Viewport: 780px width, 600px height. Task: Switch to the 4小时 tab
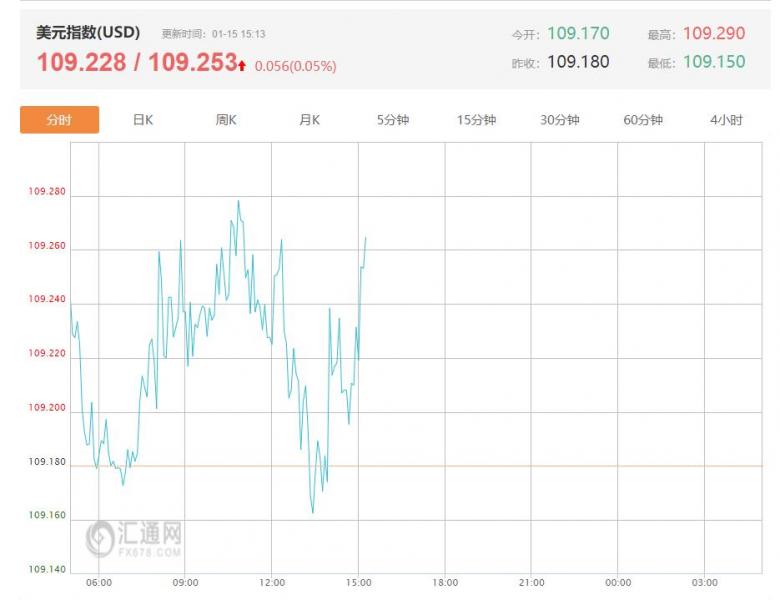tap(726, 120)
